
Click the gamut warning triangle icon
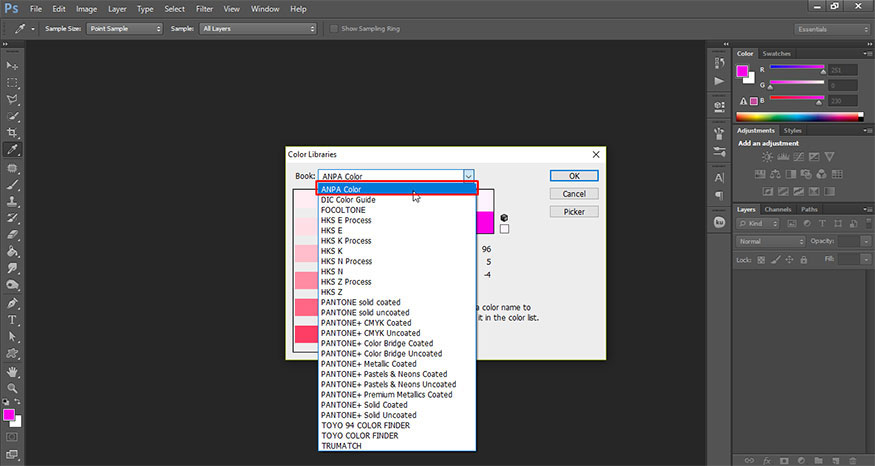(742, 102)
